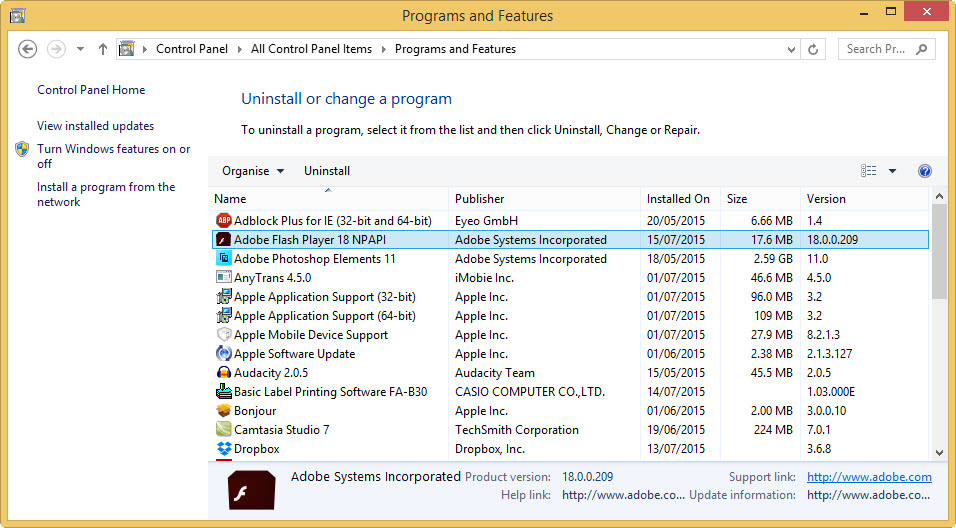Open help with the blue question mark
The image size is (956, 528).
[x=924, y=171]
